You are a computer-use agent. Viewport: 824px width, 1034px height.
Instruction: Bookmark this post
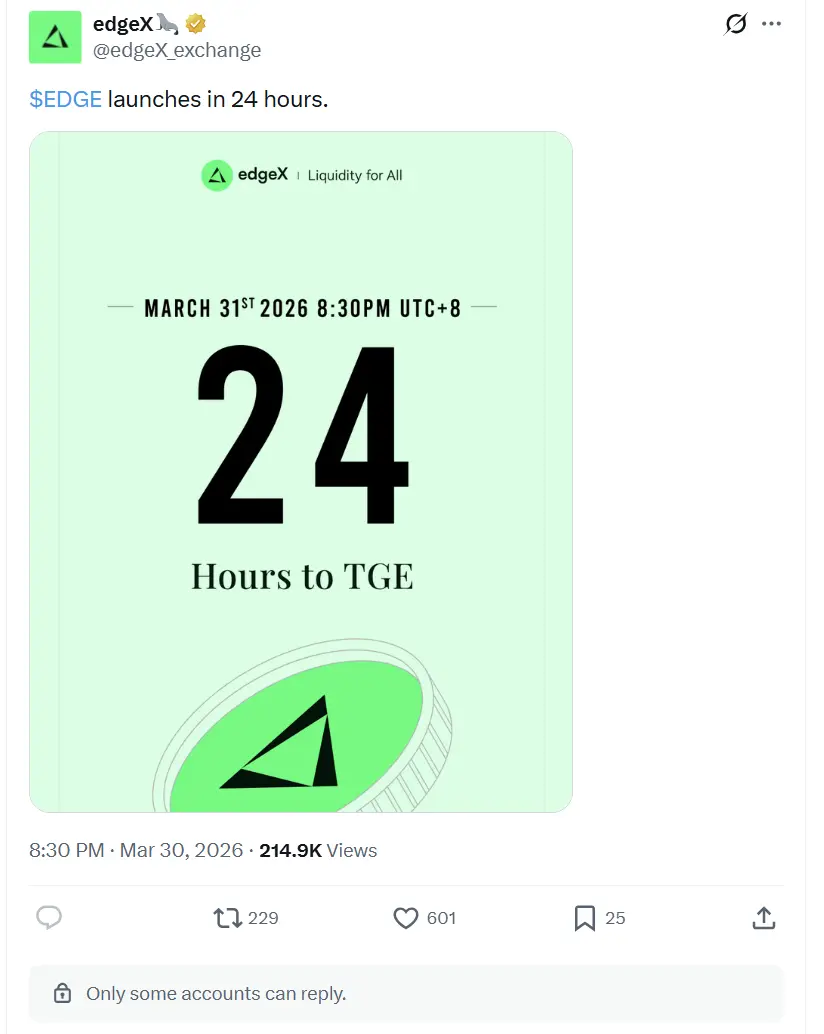click(585, 917)
